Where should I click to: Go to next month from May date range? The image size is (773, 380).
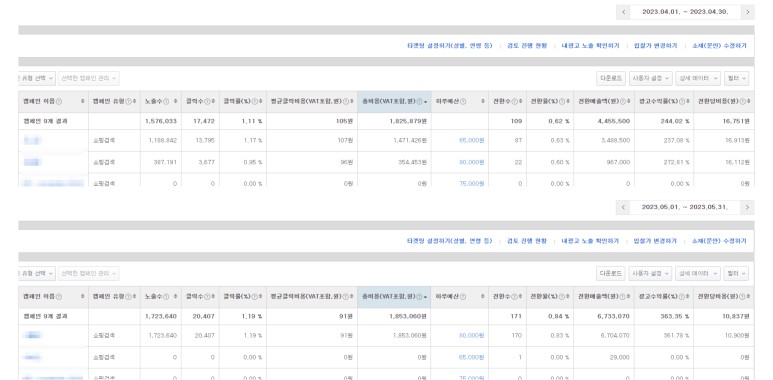click(747, 207)
